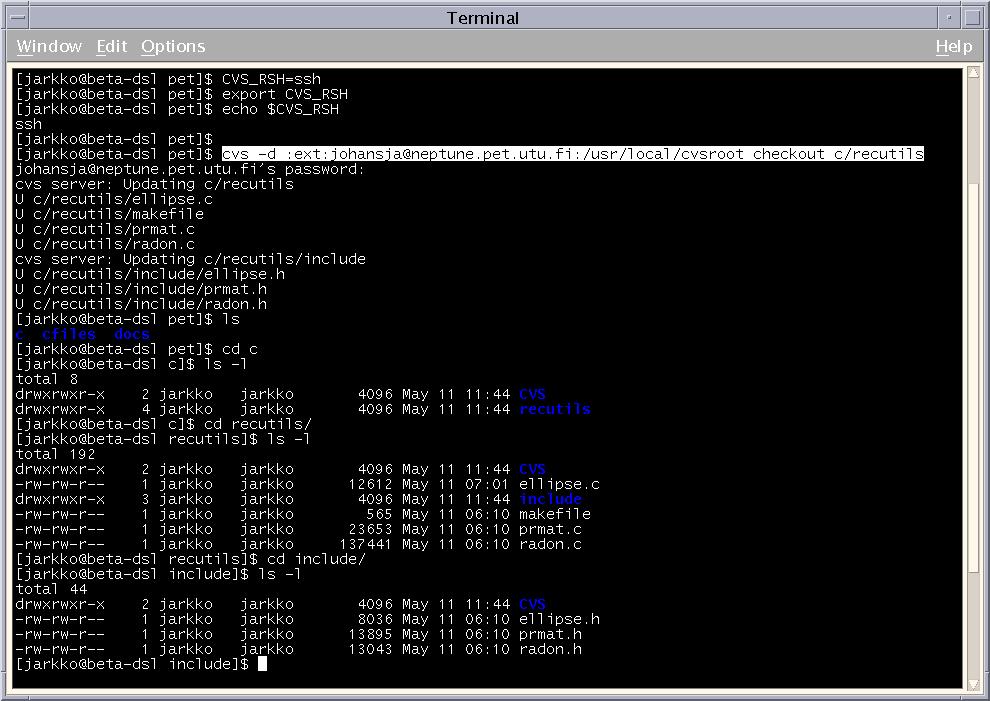990x701 pixels.
Task: Click the vertical scrollbar track
Action: pos(973,379)
